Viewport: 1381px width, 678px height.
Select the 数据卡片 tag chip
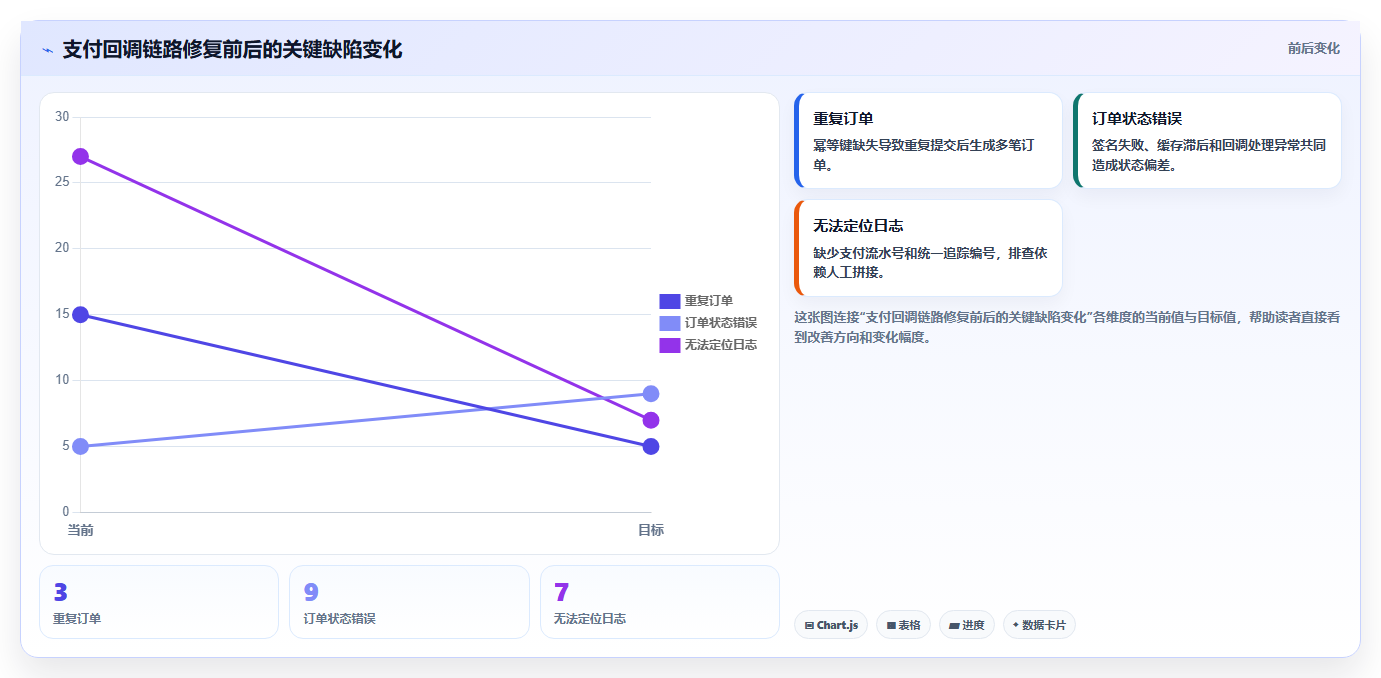pos(1039,625)
